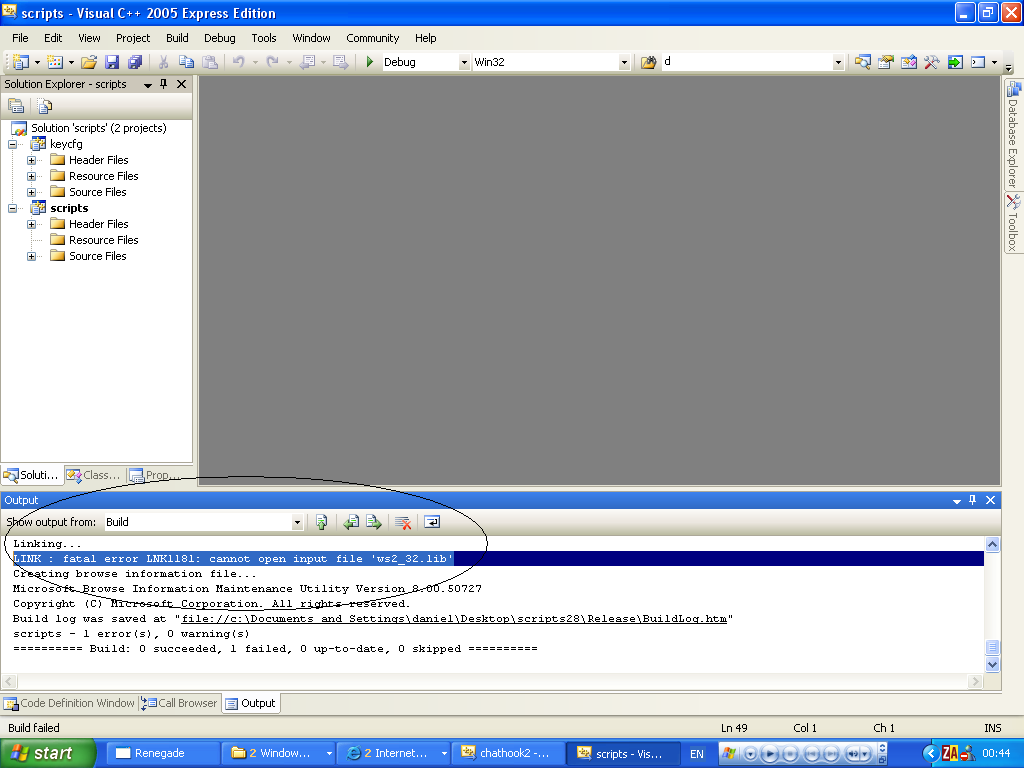This screenshot has width=1024, height=768.
Task: Open Properties icon in Solution Explorer toolbar
Action: [x=16, y=106]
